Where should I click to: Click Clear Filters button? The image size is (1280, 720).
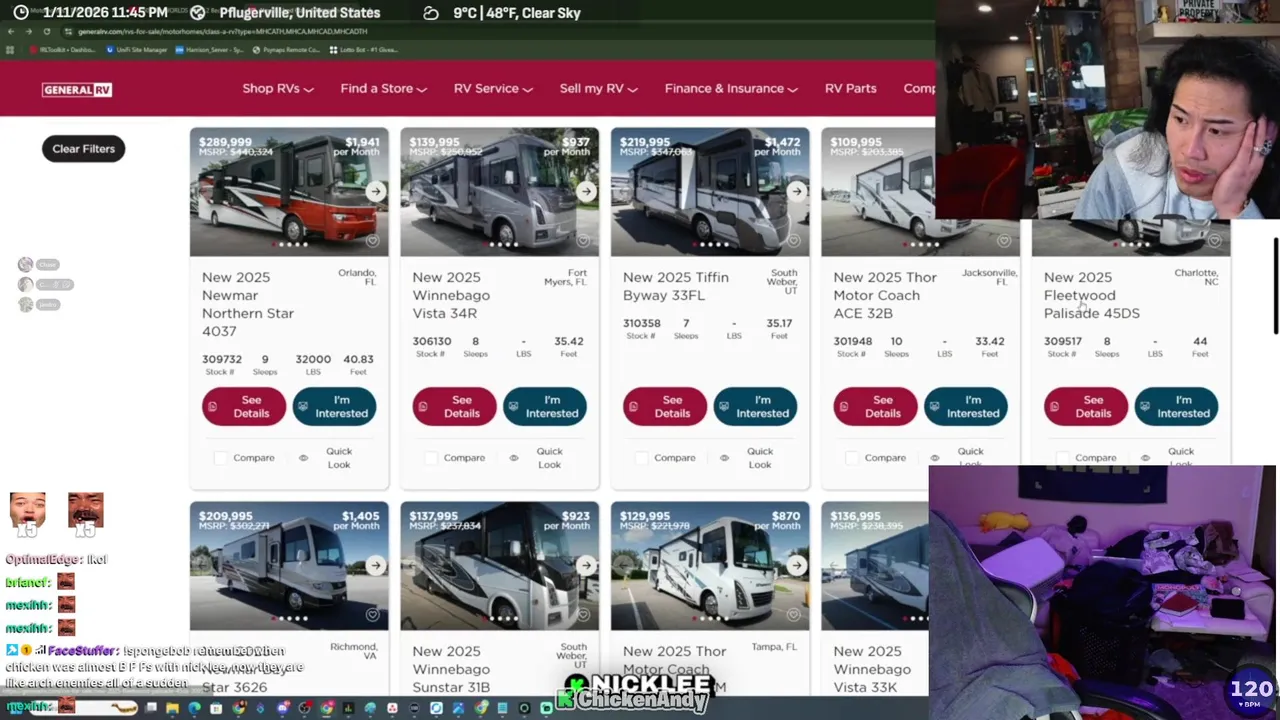pyautogui.click(x=83, y=148)
